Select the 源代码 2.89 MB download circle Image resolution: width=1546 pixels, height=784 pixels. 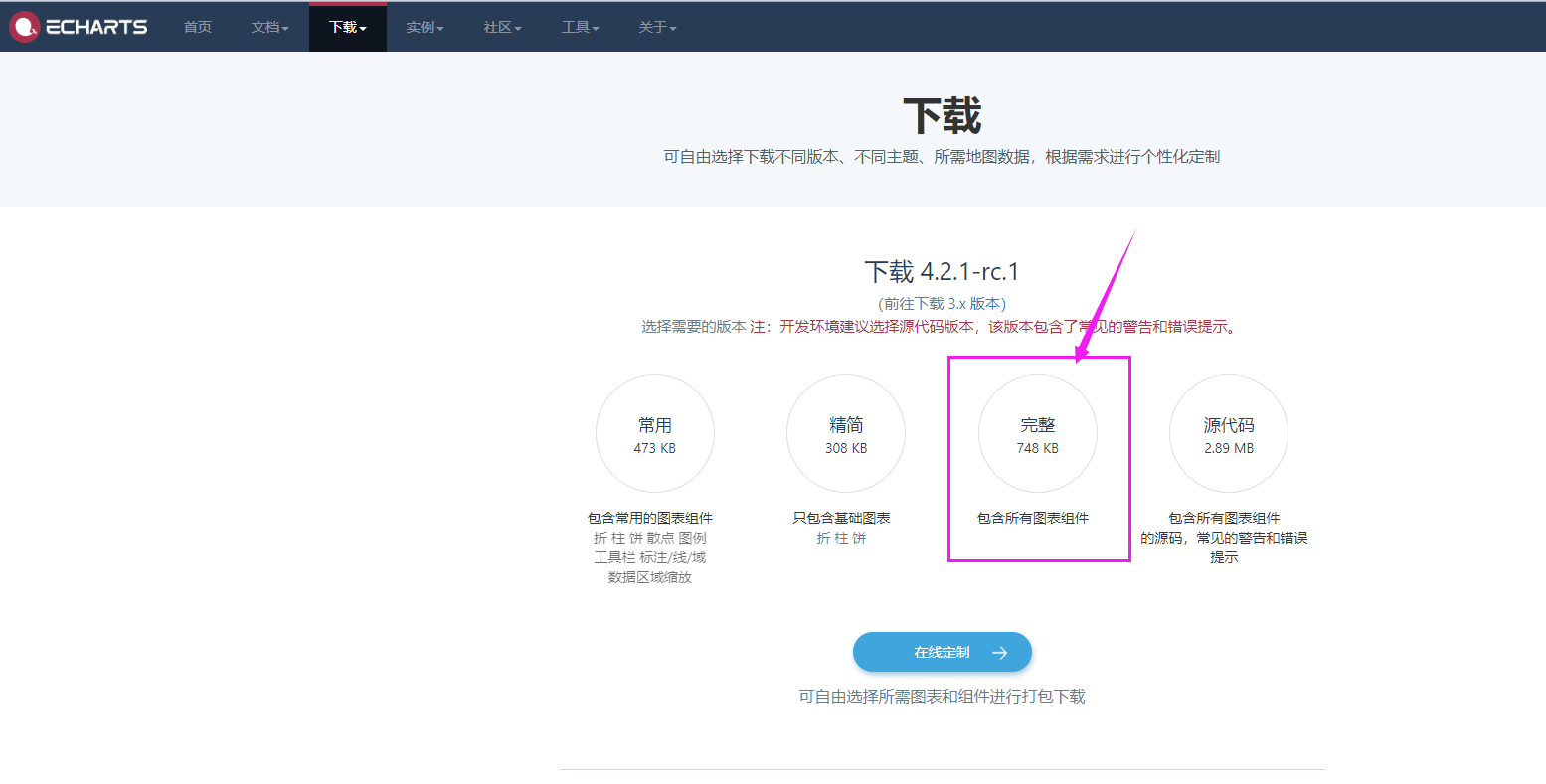click(1228, 433)
